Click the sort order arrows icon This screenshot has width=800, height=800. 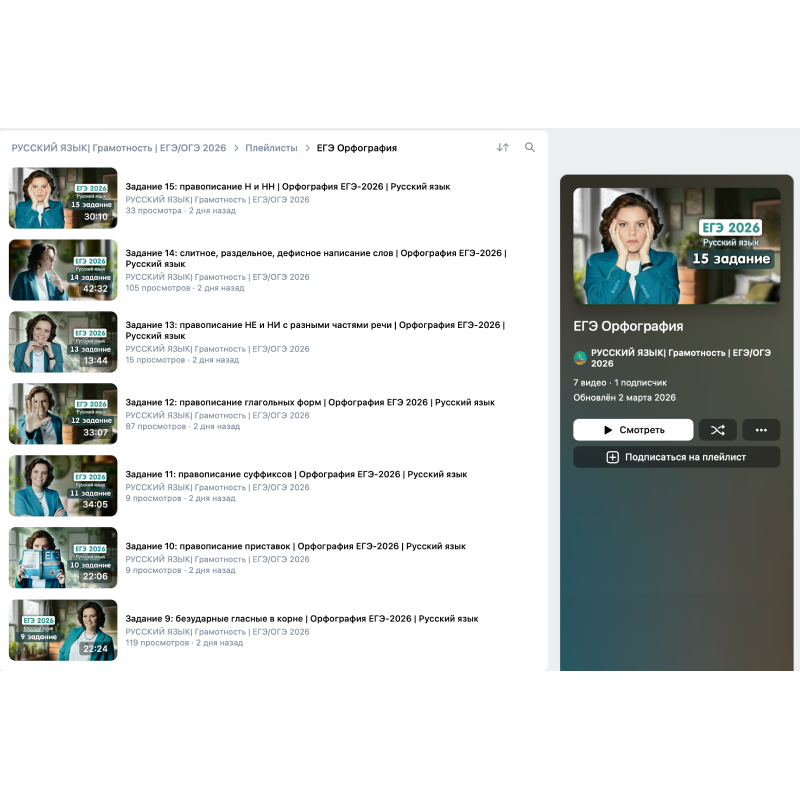(x=503, y=148)
